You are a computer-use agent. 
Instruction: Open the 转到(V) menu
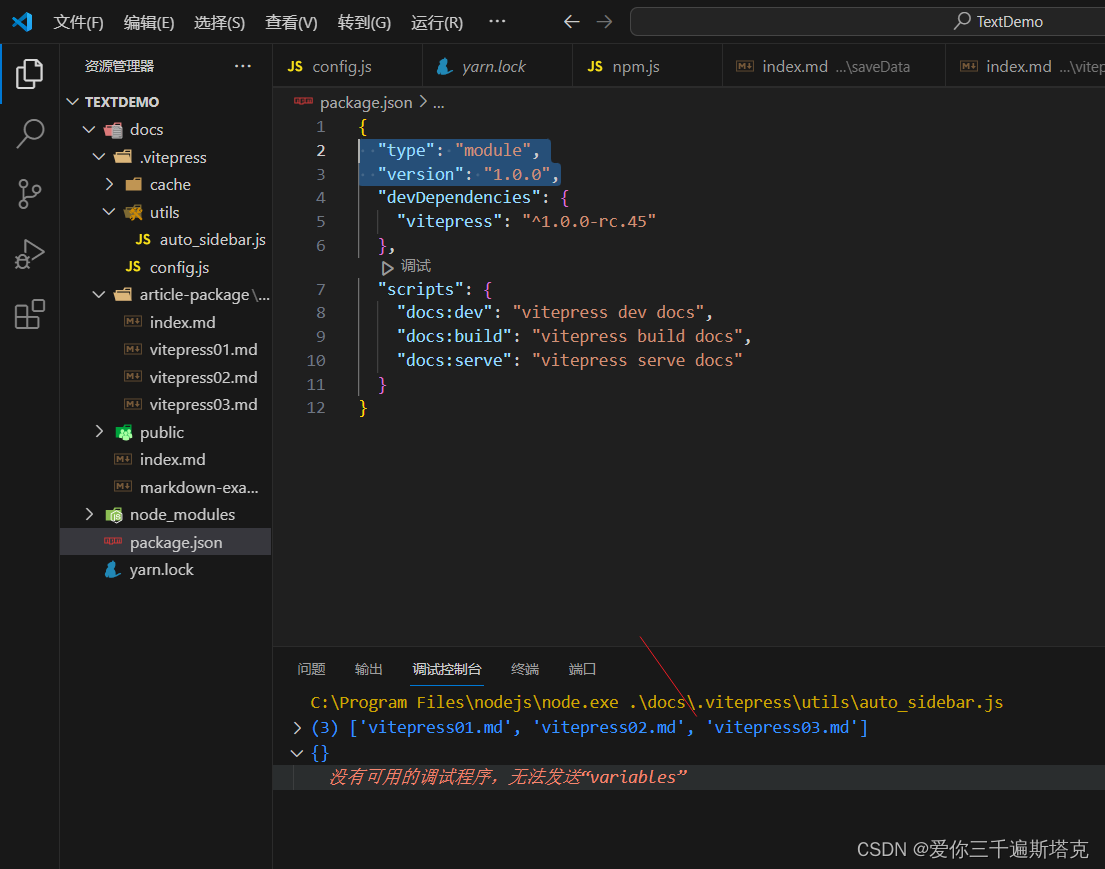364,21
